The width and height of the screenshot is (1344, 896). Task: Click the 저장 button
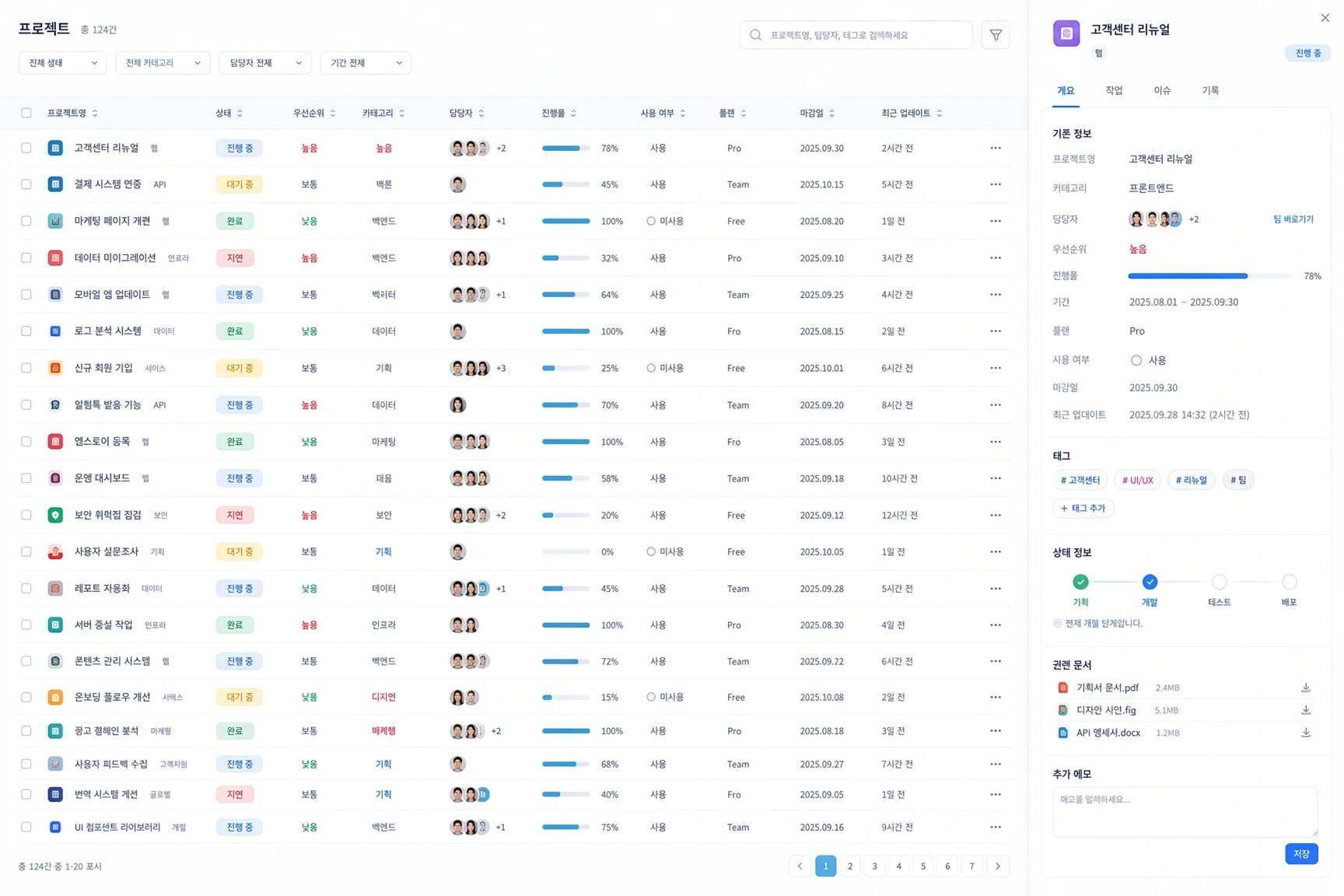[x=1301, y=854]
